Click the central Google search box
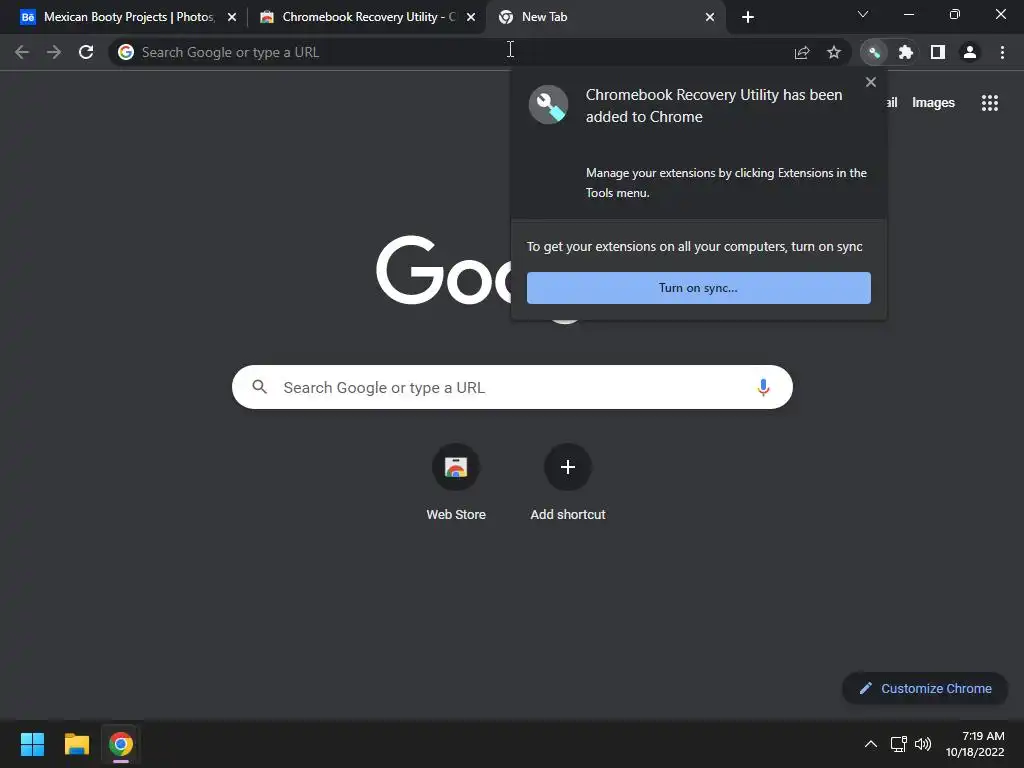Image resolution: width=1024 pixels, height=768 pixels. [513, 387]
